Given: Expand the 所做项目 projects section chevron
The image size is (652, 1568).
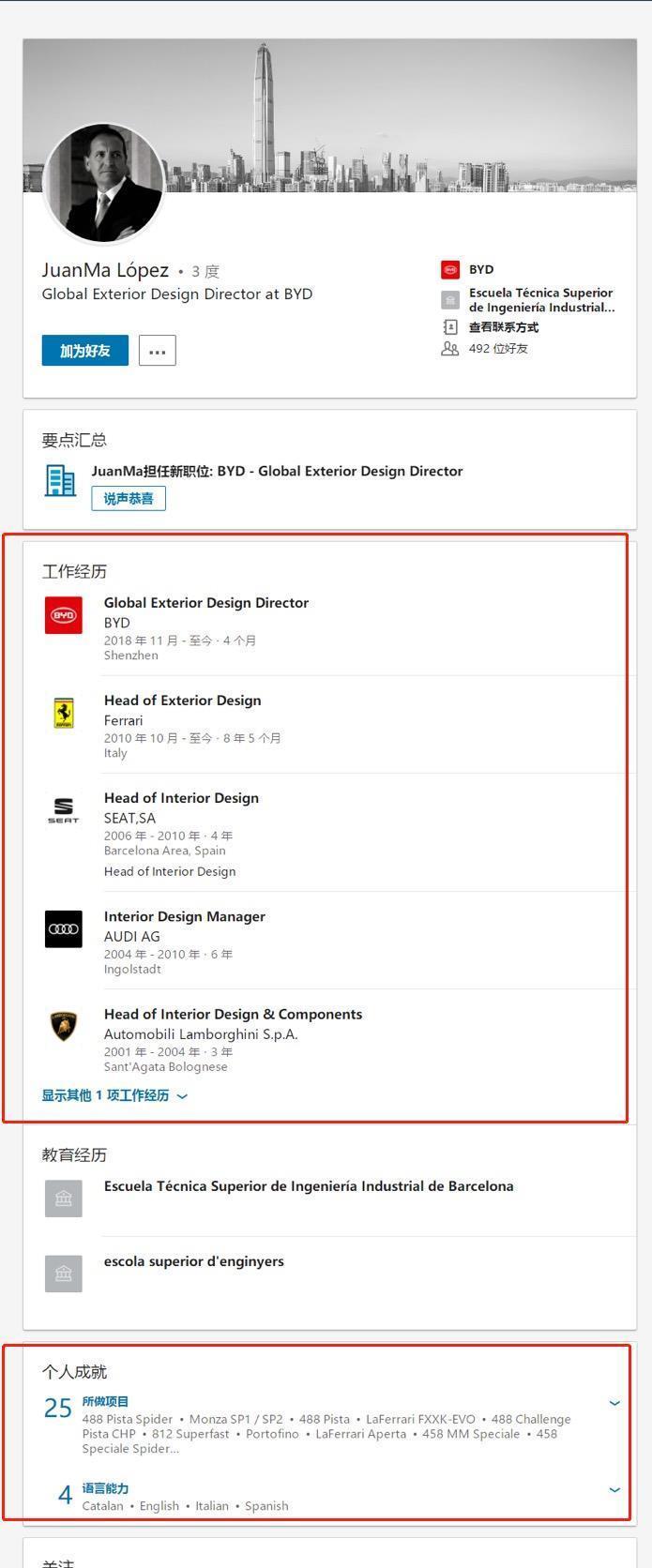Looking at the screenshot, I should tap(614, 1403).
